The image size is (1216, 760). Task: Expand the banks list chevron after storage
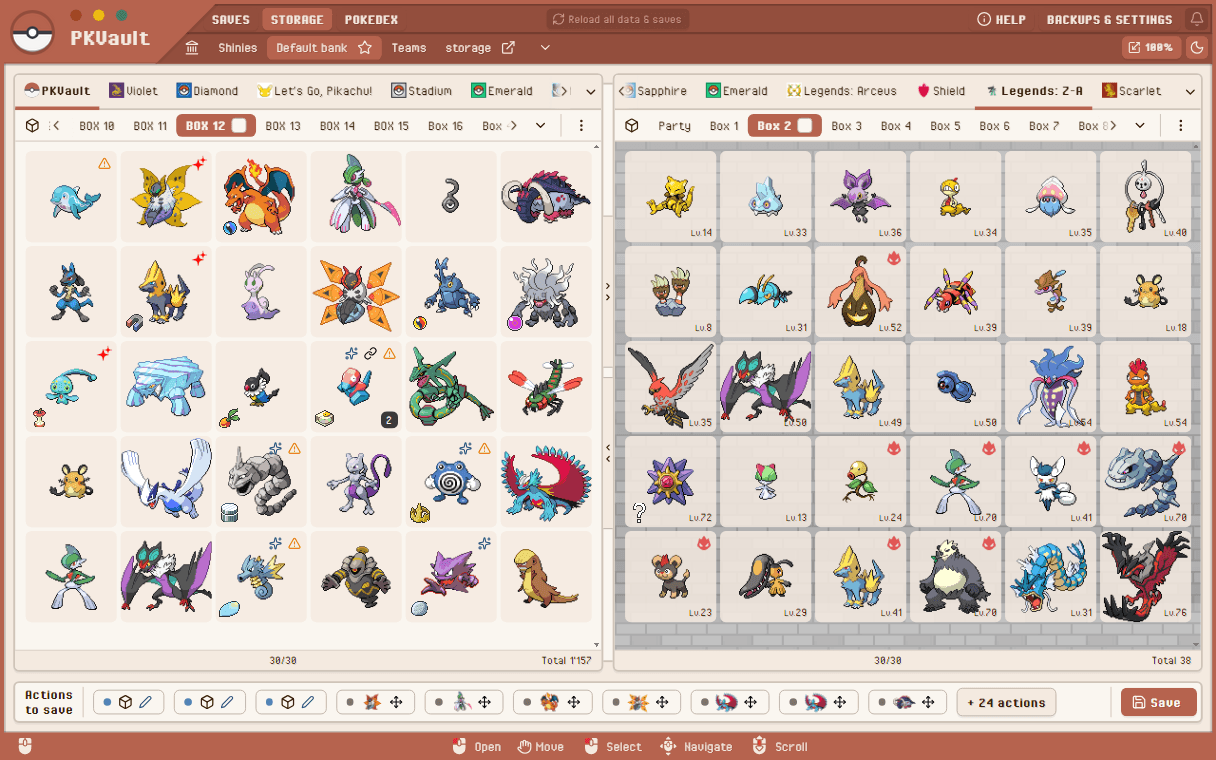point(545,47)
